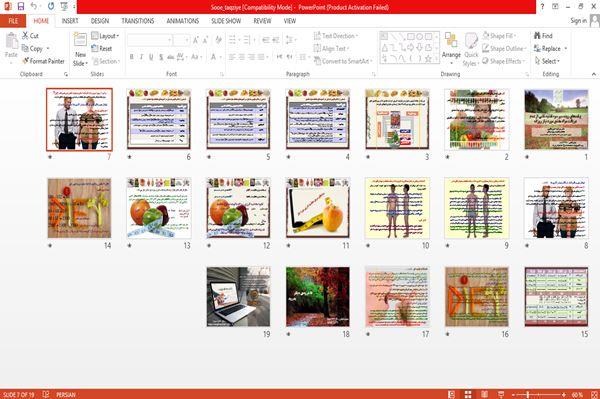Click Convert to SmartArt
600x399 pixels.
point(342,61)
